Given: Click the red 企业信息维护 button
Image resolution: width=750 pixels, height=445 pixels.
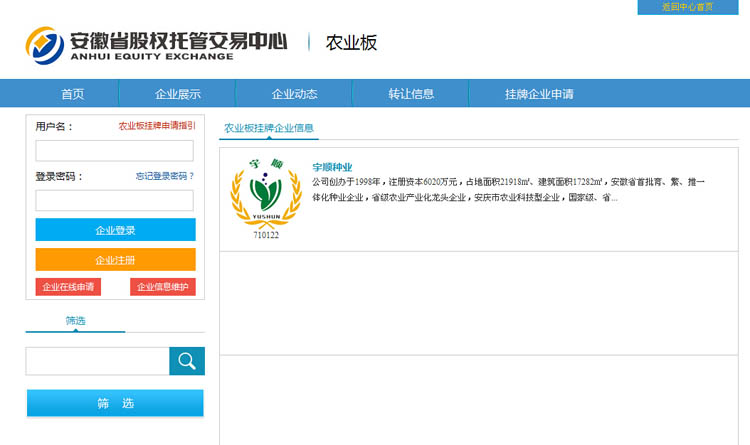Looking at the screenshot, I should pyautogui.click(x=162, y=287).
